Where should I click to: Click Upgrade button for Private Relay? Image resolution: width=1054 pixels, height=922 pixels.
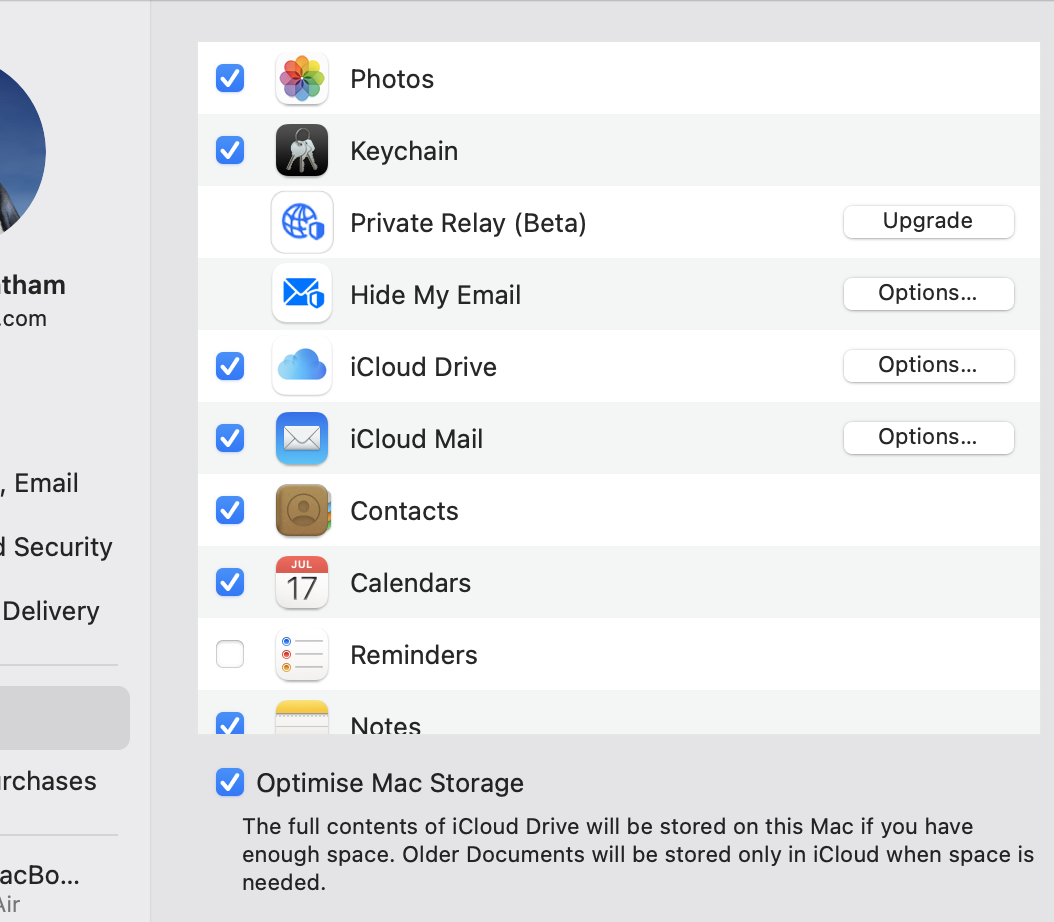click(928, 221)
